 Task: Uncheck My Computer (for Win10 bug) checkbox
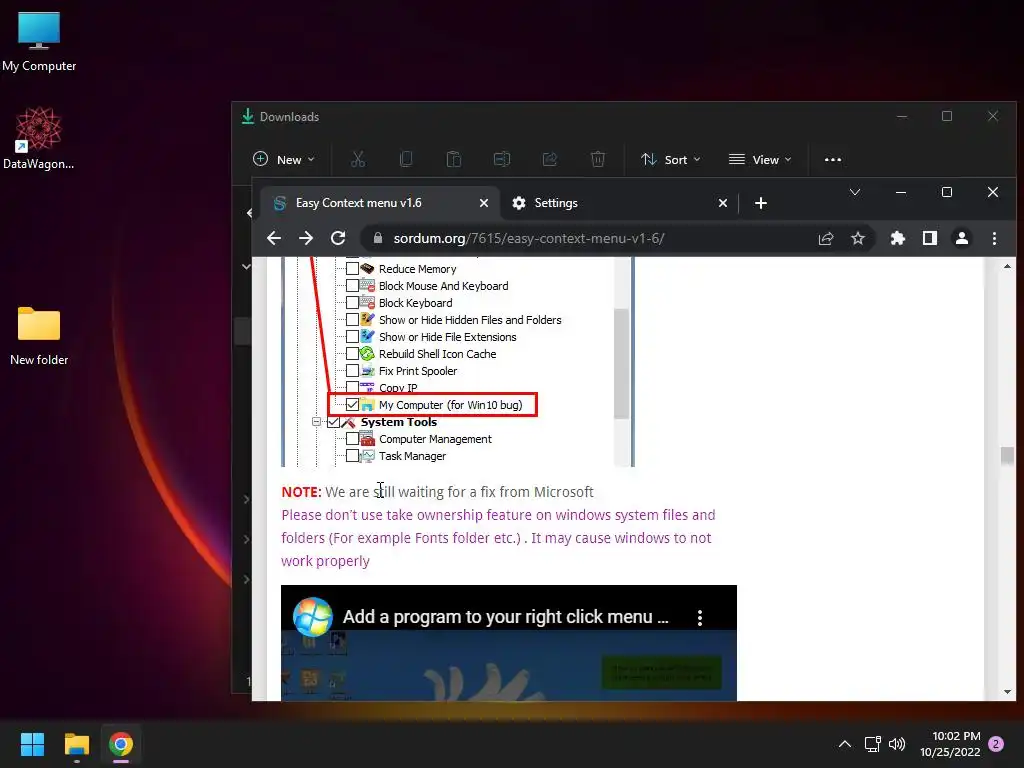[352, 404]
